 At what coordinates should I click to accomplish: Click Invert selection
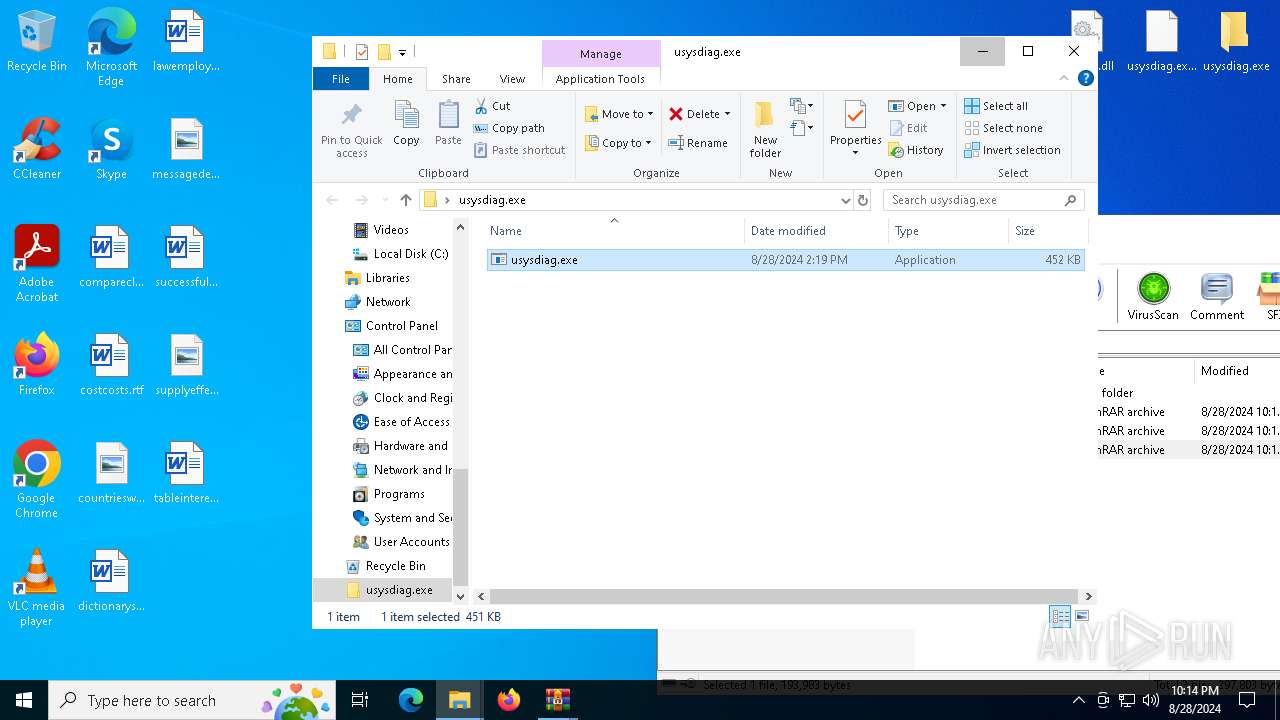(1012, 150)
